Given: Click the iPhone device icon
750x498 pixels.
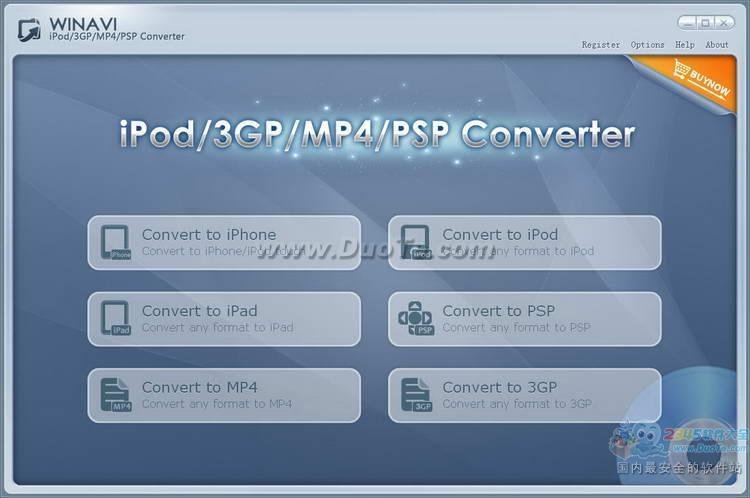Looking at the screenshot, I should [116, 242].
